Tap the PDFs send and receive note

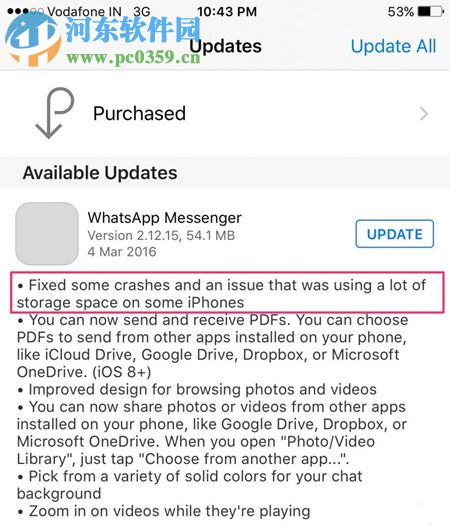tap(213, 346)
